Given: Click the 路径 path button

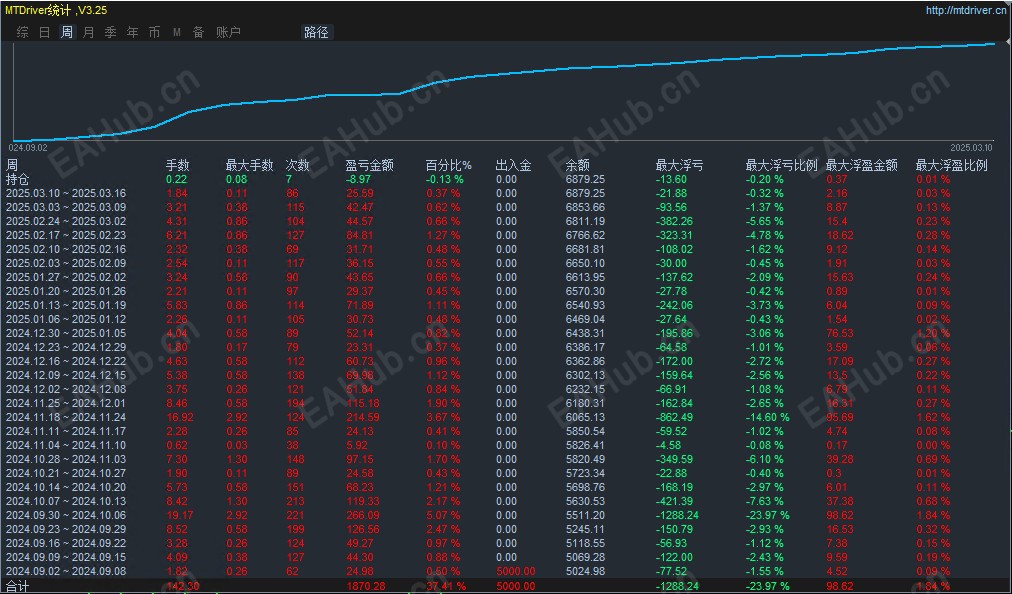Looking at the screenshot, I should 316,32.
